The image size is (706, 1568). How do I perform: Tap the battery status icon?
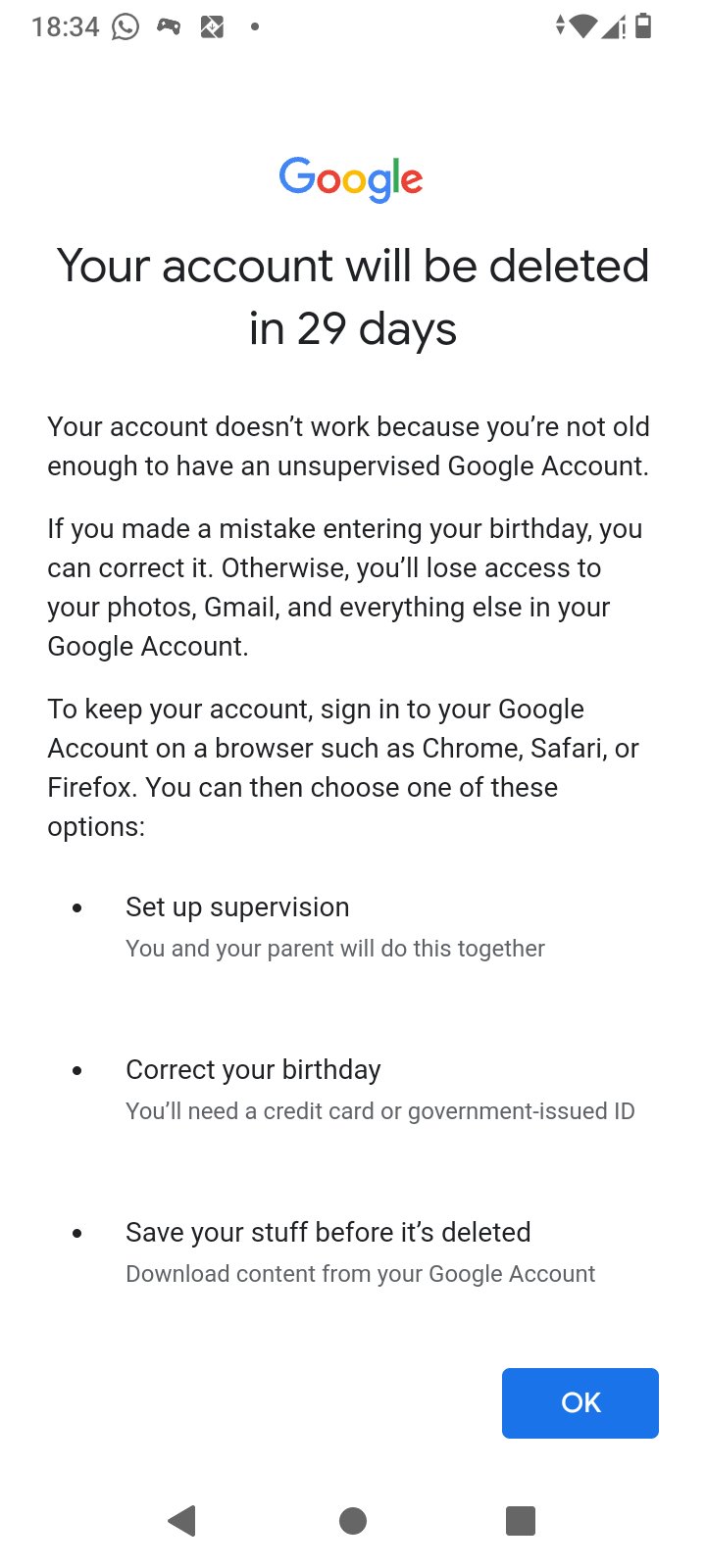[x=643, y=26]
